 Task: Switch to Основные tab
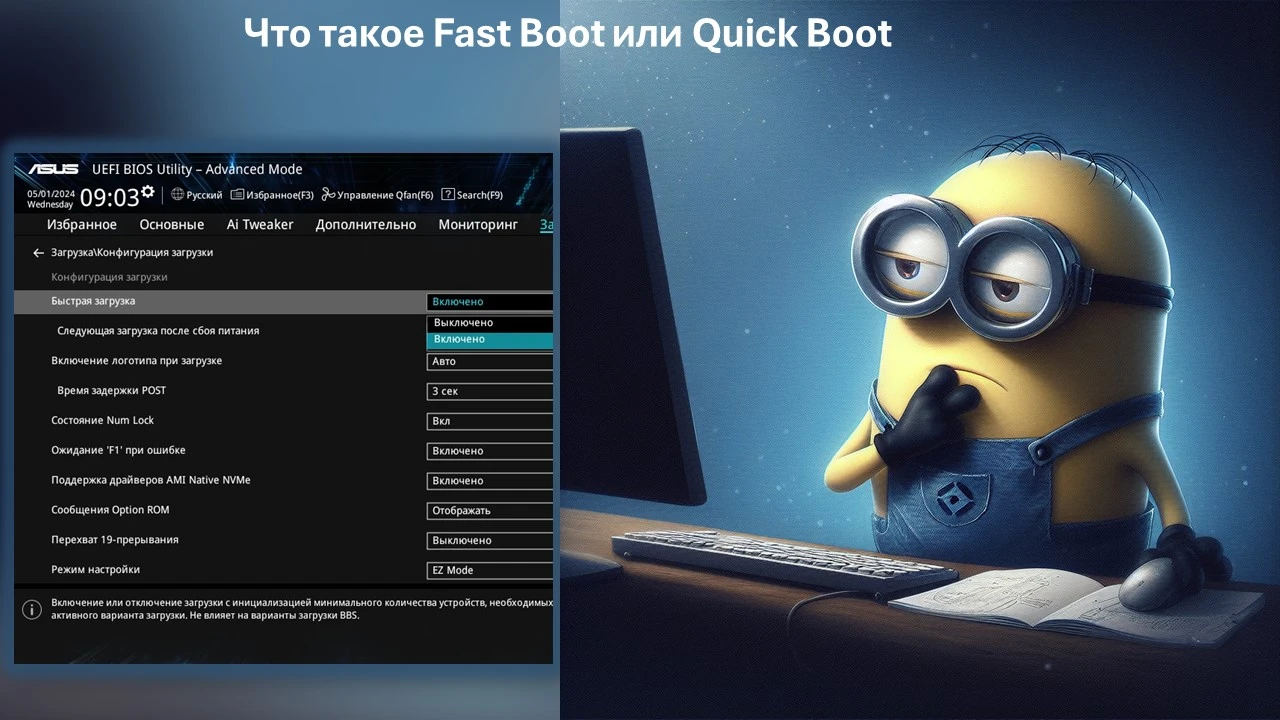pyautogui.click(x=172, y=225)
